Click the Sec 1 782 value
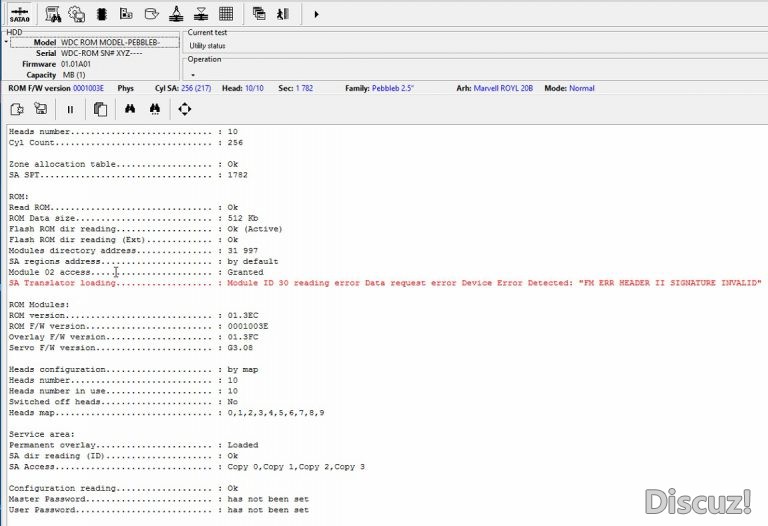 coord(304,88)
